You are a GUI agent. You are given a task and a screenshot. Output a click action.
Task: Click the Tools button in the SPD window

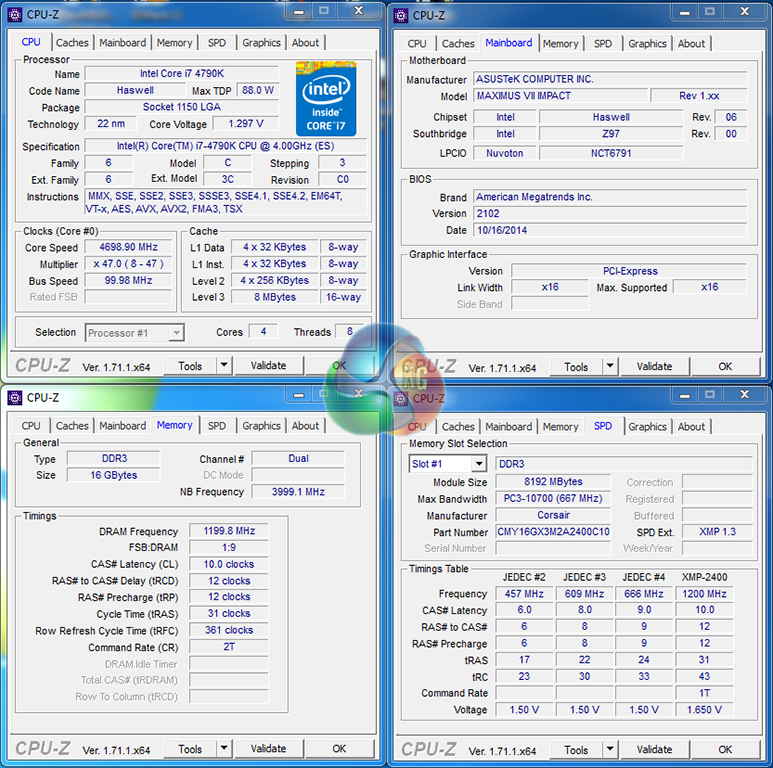click(576, 749)
